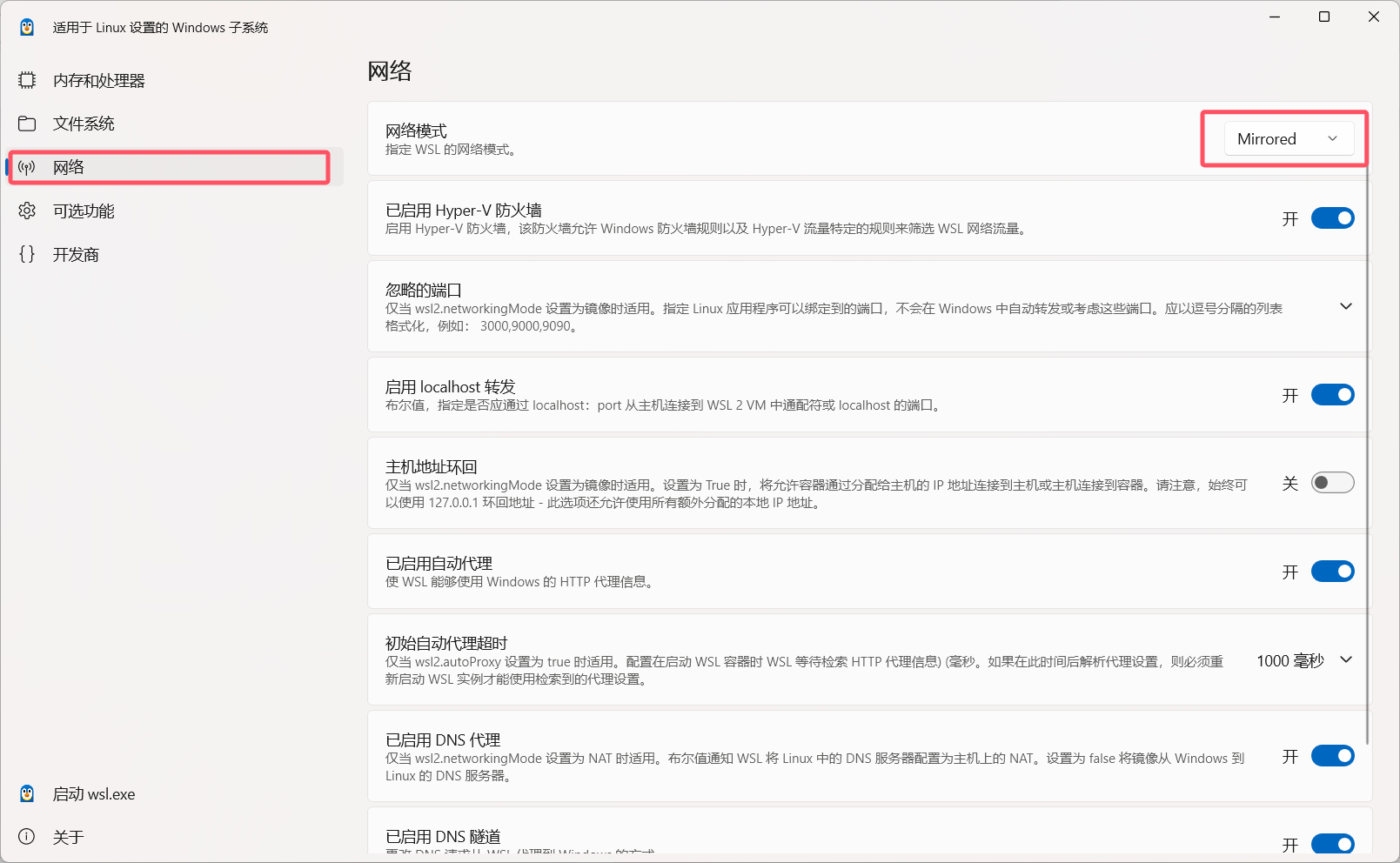The width and height of the screenshot is (1400, 863).
Task: Click the penguin icon beside 启动 wsl.exe
Action: point(27,793)
